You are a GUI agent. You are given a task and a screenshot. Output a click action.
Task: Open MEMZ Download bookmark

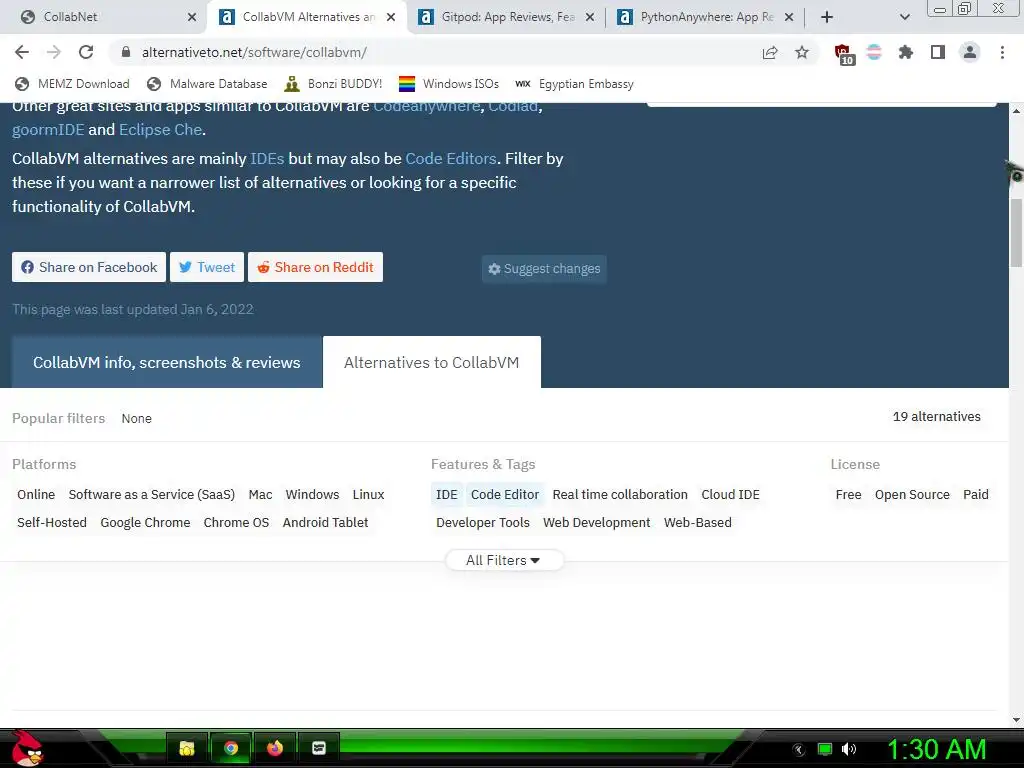pyautogui.click(x=72, y=84)
